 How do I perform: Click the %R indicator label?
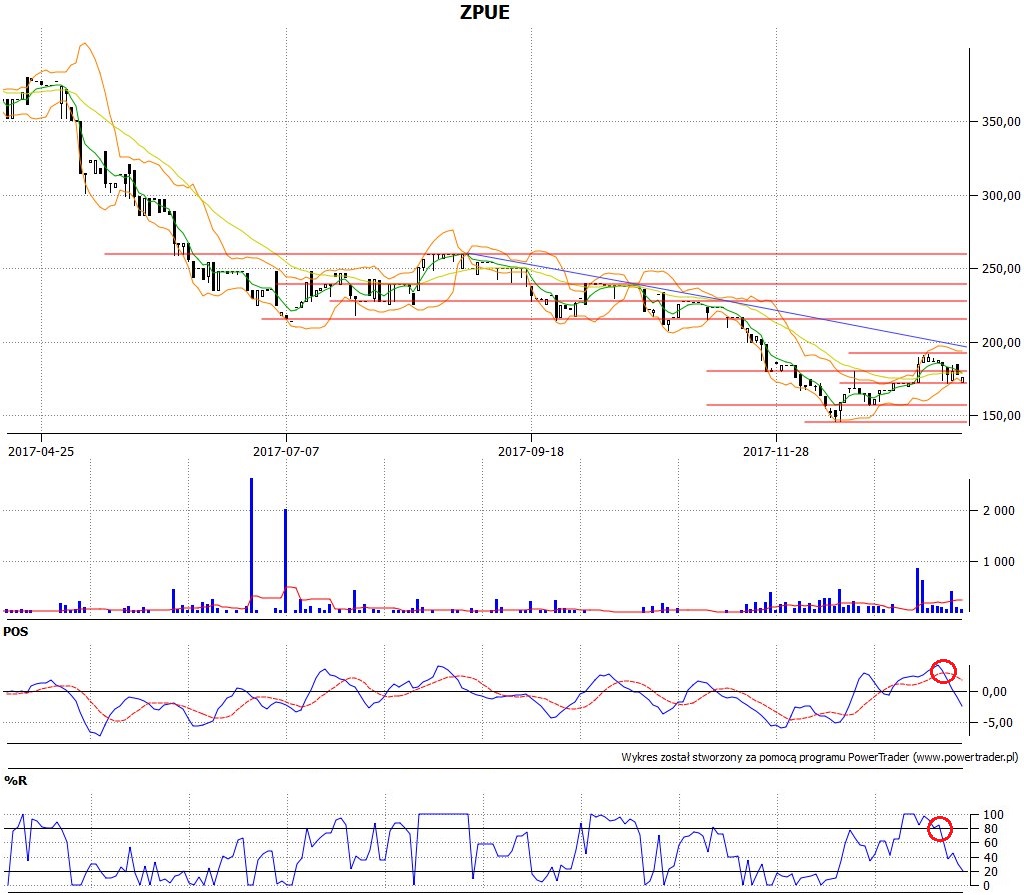coord(16,781)
